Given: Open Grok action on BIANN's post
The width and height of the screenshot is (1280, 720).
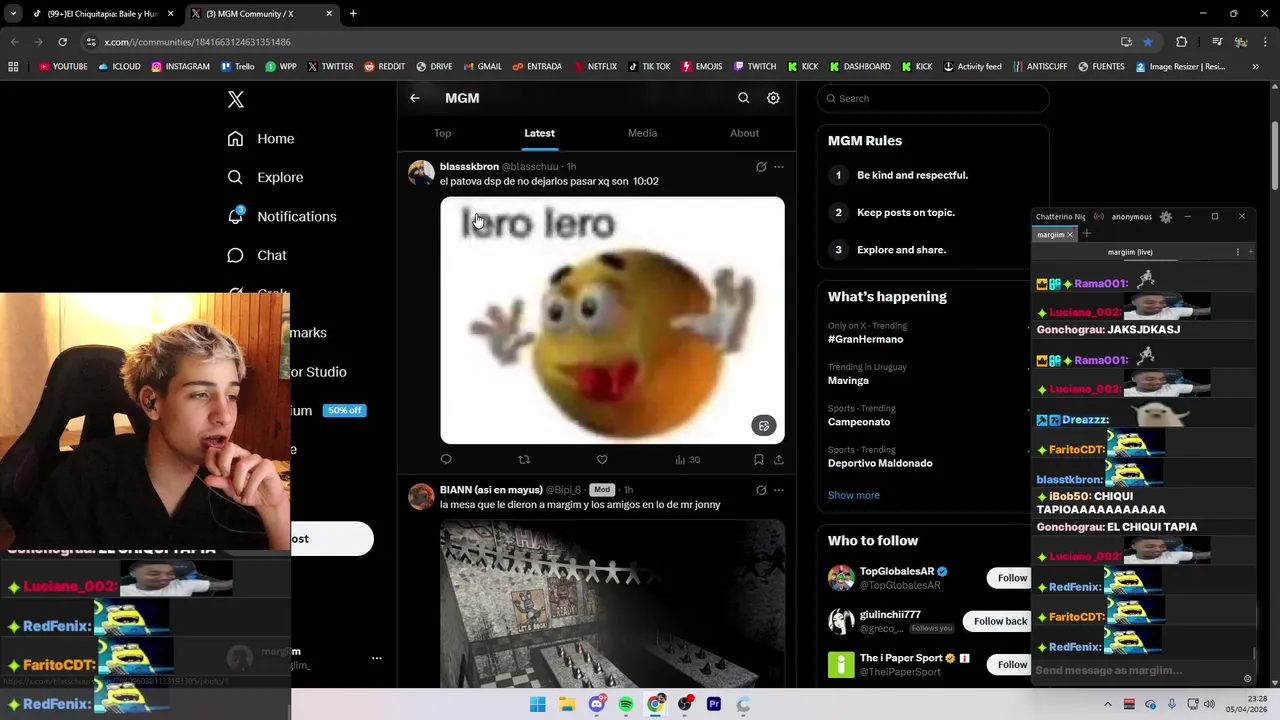Looking at the screenshot, I should (x=761, y=490).
